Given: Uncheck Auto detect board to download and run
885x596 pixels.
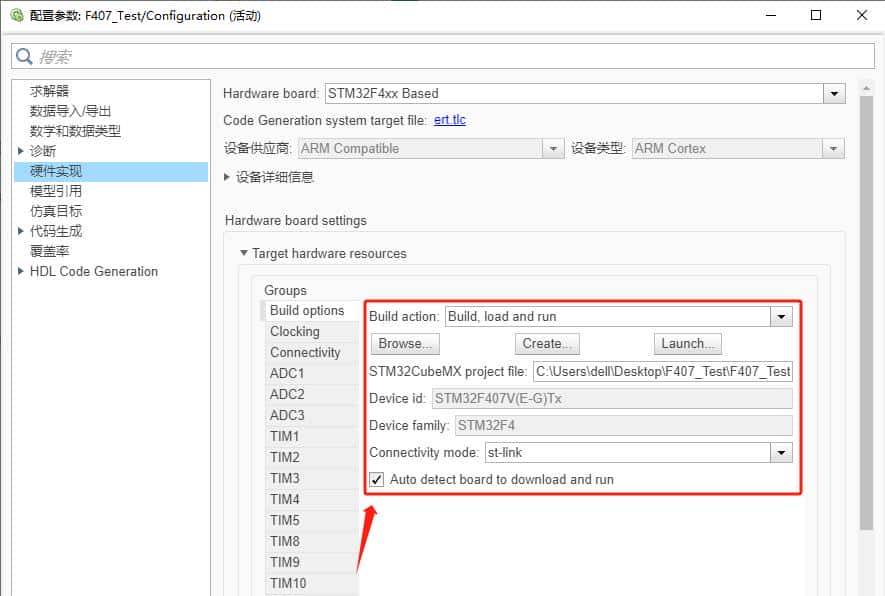Looking at the screenshot, I should pos(376,479).
